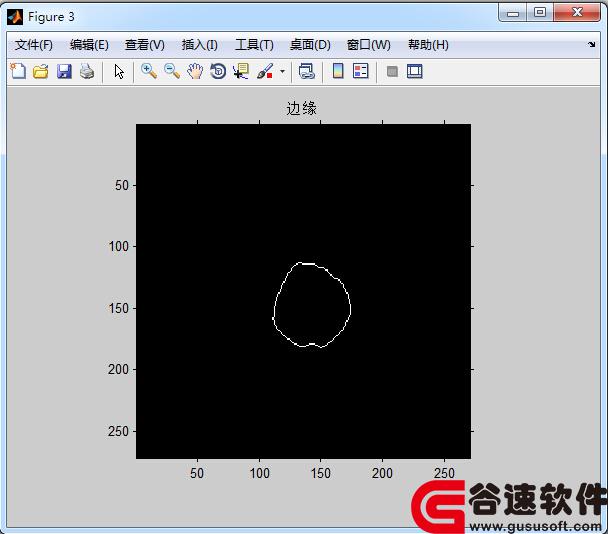608x534 pixels.
Task: Dock the figure using corner arrow
Action: (591, 44)
